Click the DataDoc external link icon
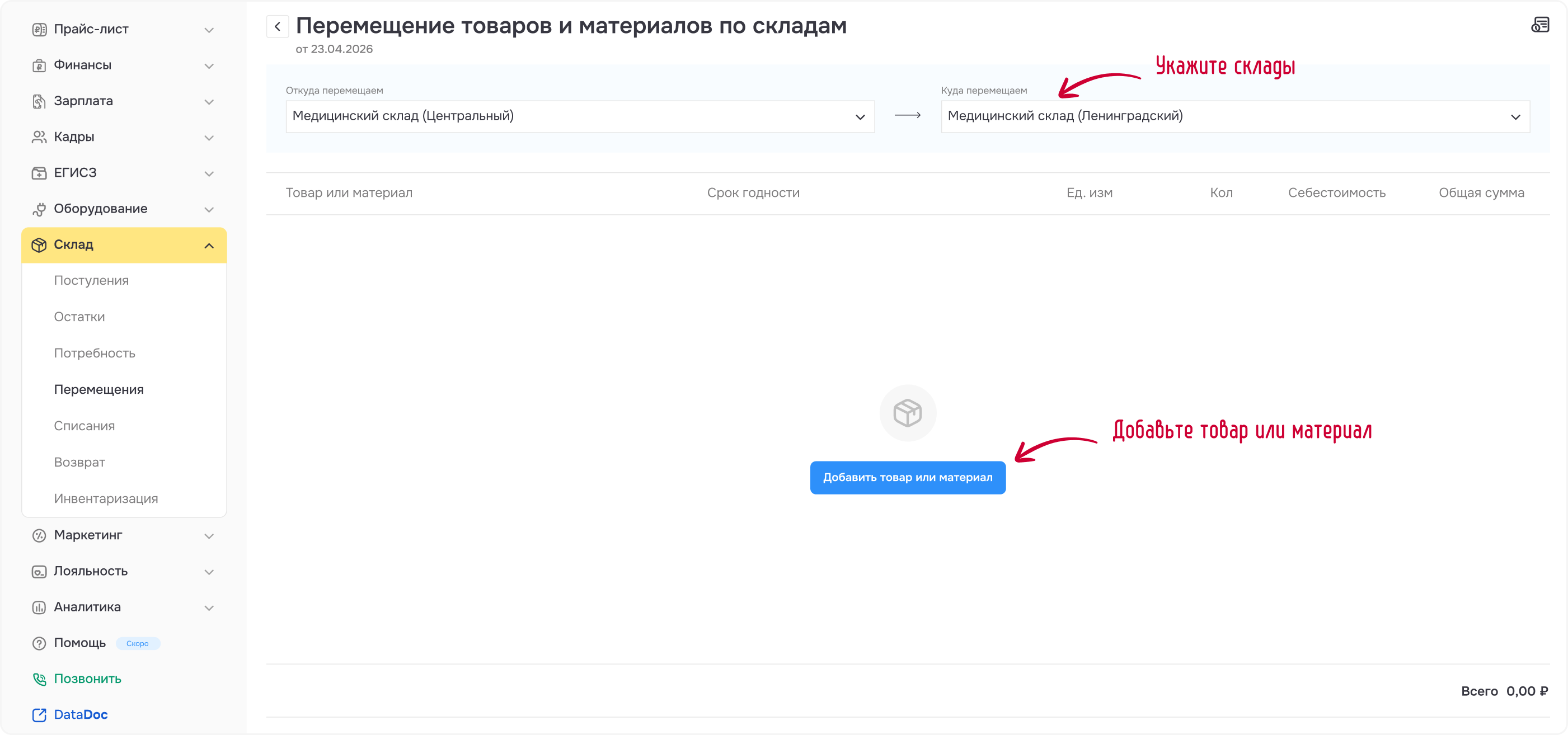Viewport: 1568px width, 735px height. click(x=39, y=715)
